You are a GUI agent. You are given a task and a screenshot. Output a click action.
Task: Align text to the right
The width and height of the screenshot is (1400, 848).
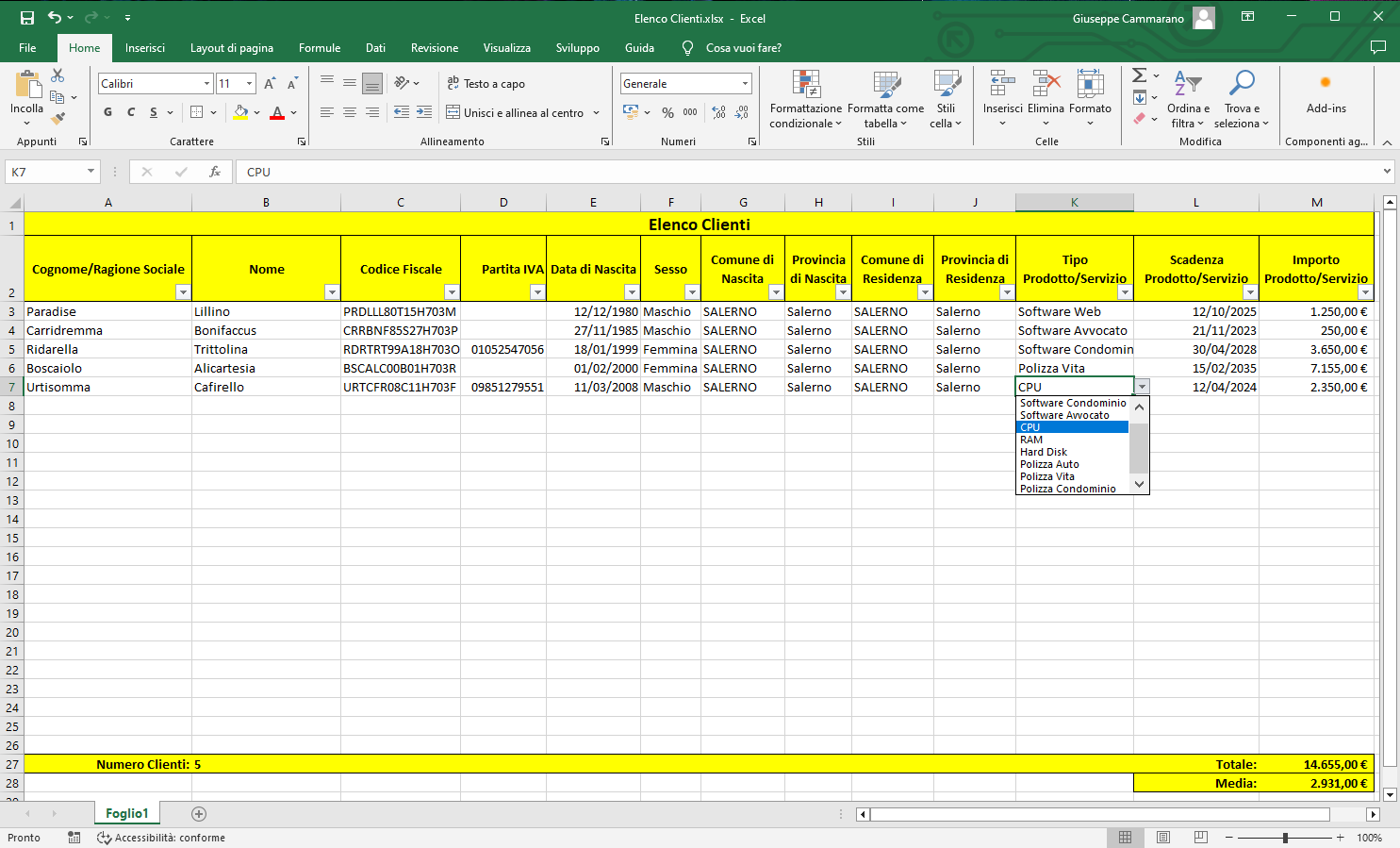(372, 112)
